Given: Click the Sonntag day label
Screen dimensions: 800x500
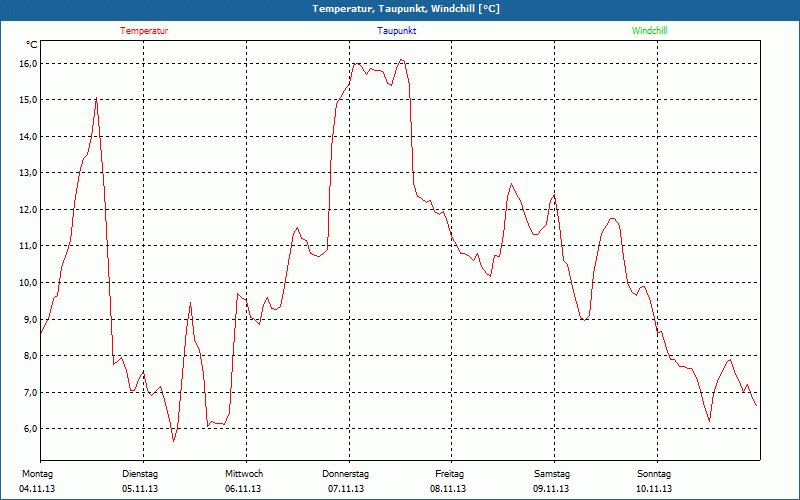Looking at the screenshot, I should [654, 474].
